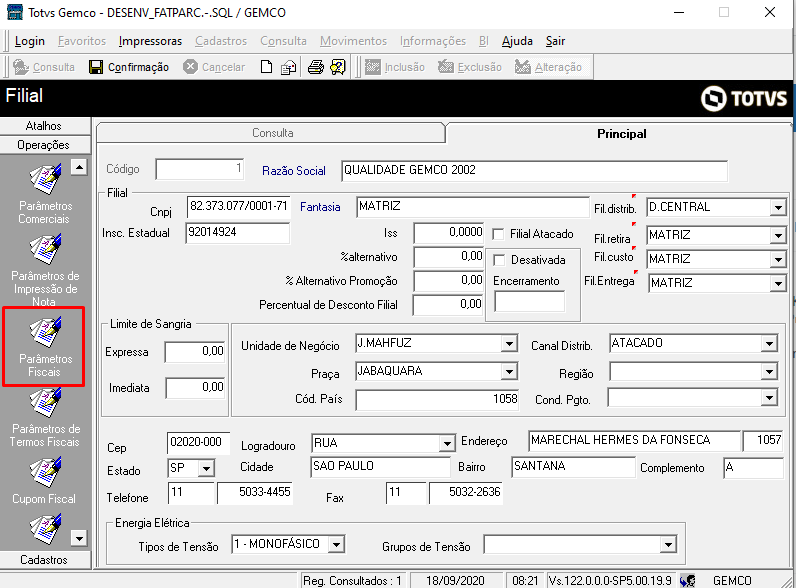
Task: Expand Fil.Entrega dropdown
Action: point(778,283)
